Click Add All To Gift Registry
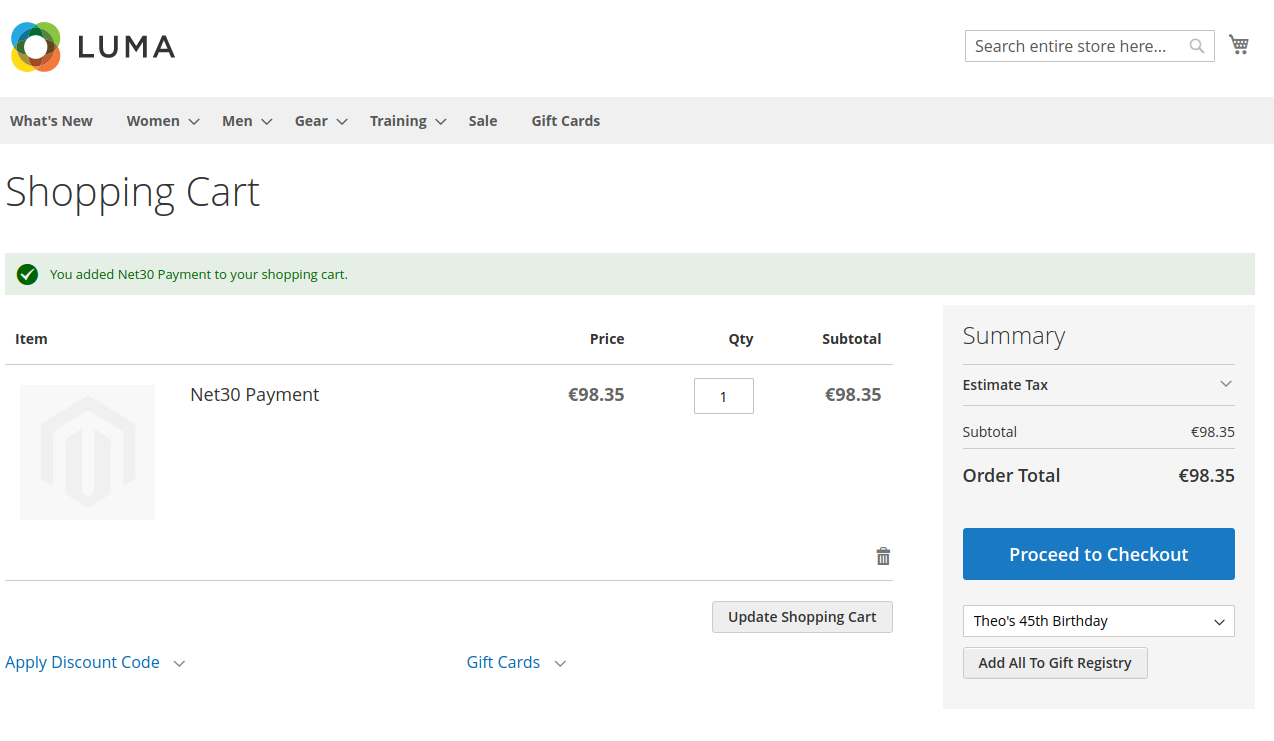Image resolution: width=1274 pixels, height=741 pixels. pyautogui.click(x=1055, y=663)
